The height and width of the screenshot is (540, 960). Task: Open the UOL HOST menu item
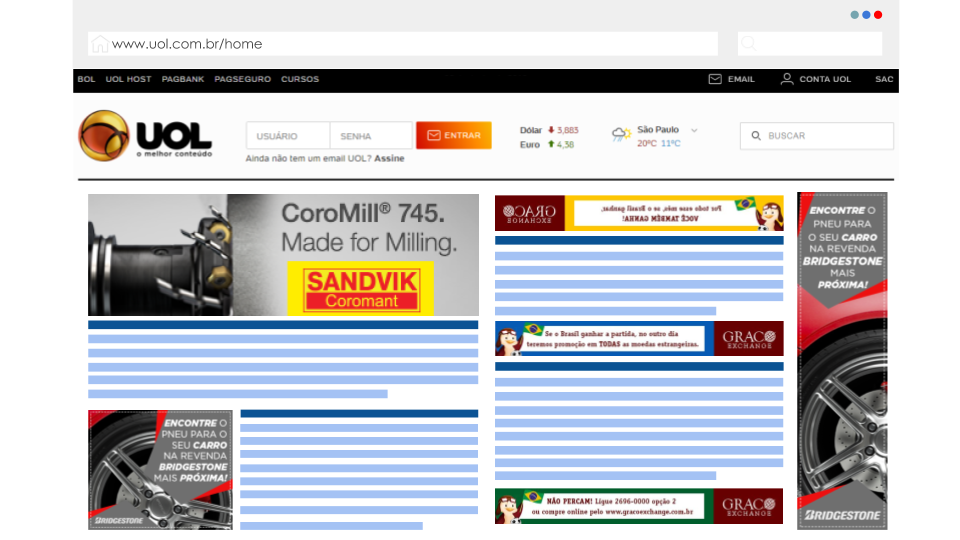click(129, 79)
